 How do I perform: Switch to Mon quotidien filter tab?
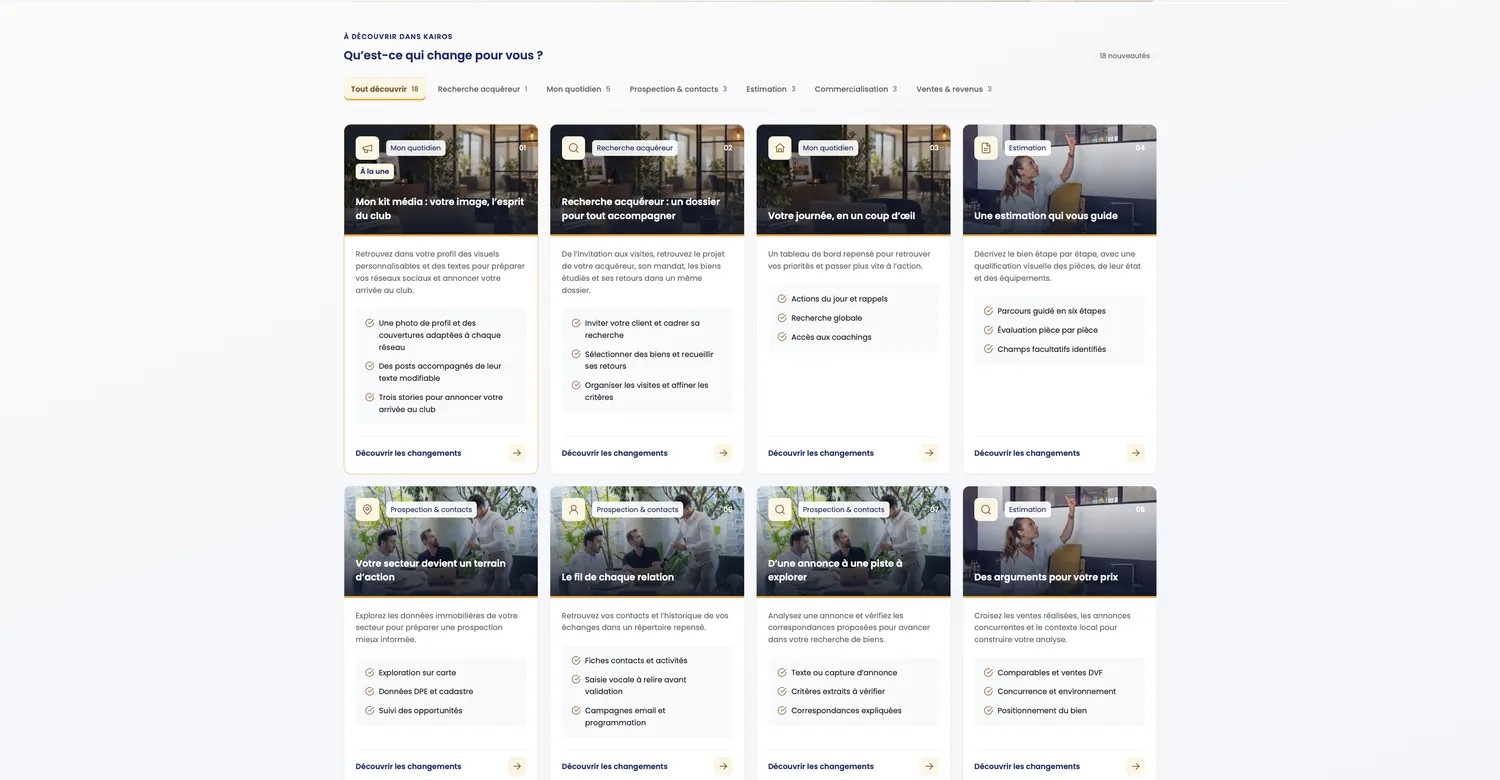pos(578,89)
